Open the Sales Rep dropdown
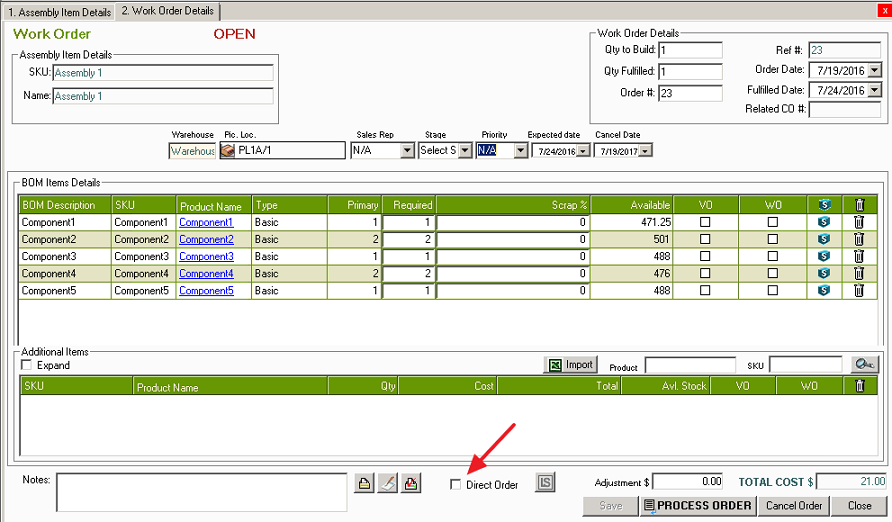 406,151
